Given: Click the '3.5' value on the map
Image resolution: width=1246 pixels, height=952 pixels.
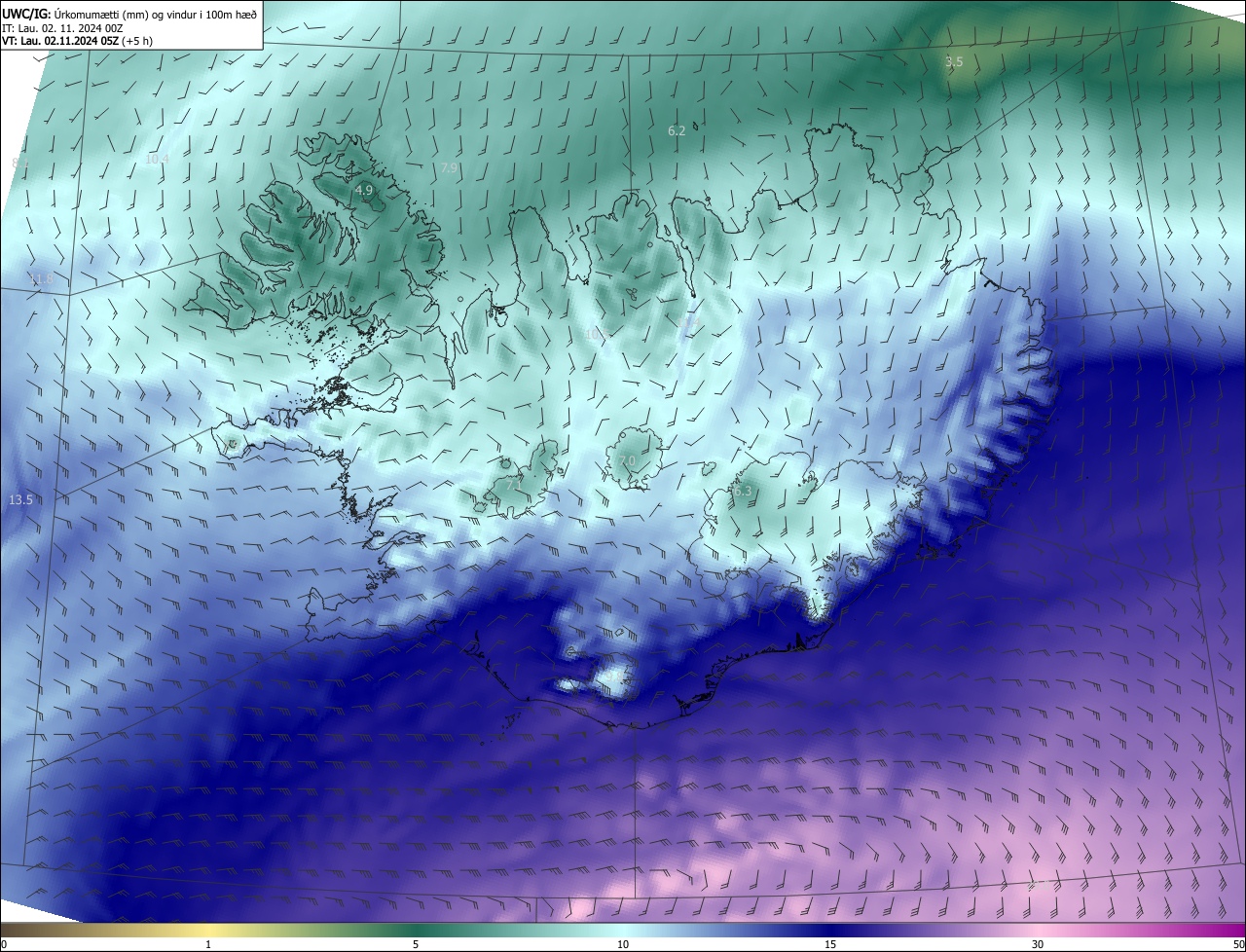Looking at the screenshot, I should [x=954, y=61].
